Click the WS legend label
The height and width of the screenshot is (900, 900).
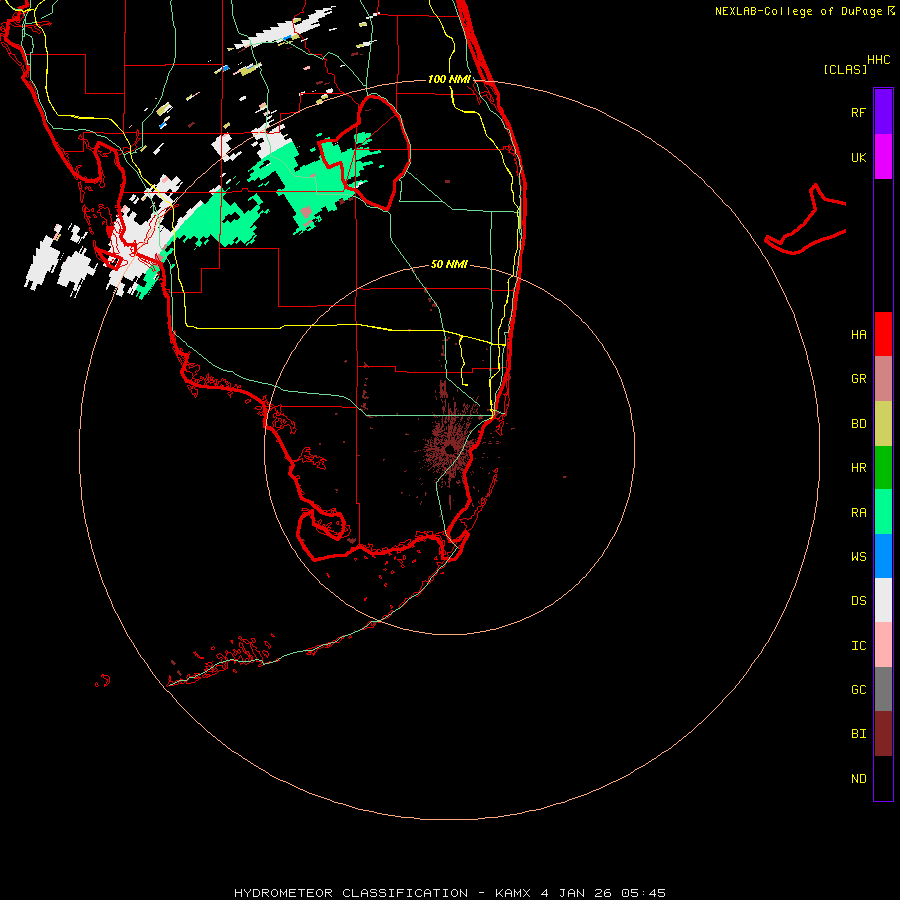858,557
